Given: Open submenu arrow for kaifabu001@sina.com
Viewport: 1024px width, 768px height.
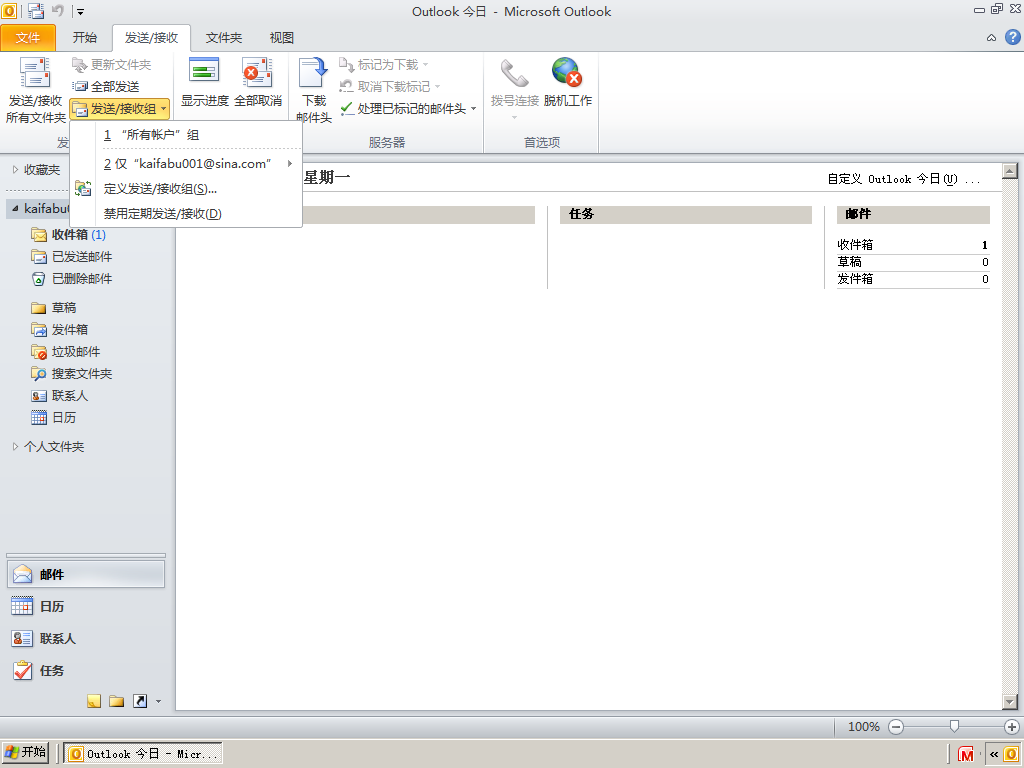Looking at the screenshot, I should pyautogui.click(x=290, y=163).
